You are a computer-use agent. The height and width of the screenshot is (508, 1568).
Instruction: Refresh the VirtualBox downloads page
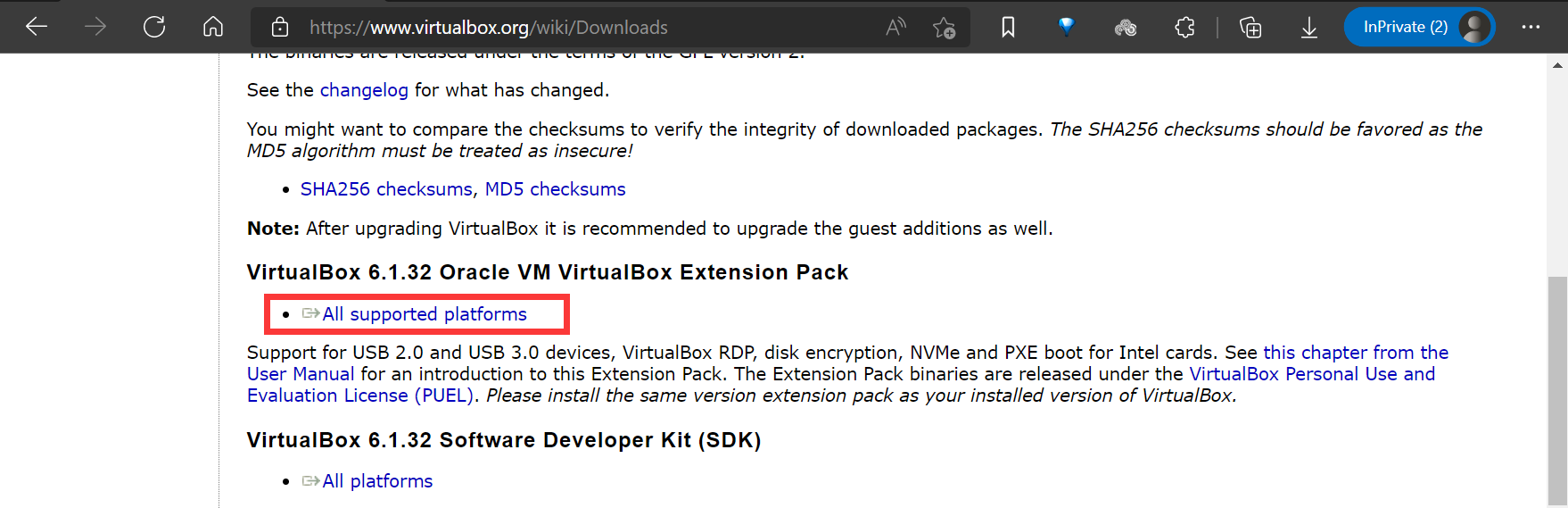pos(154,27)
